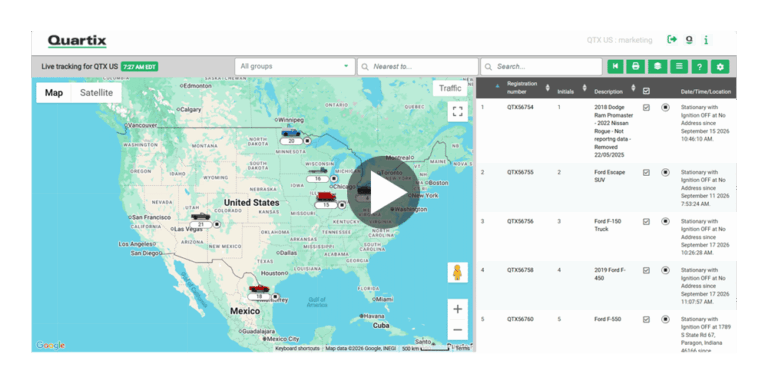Sort by Registration number column arrows

548,88
